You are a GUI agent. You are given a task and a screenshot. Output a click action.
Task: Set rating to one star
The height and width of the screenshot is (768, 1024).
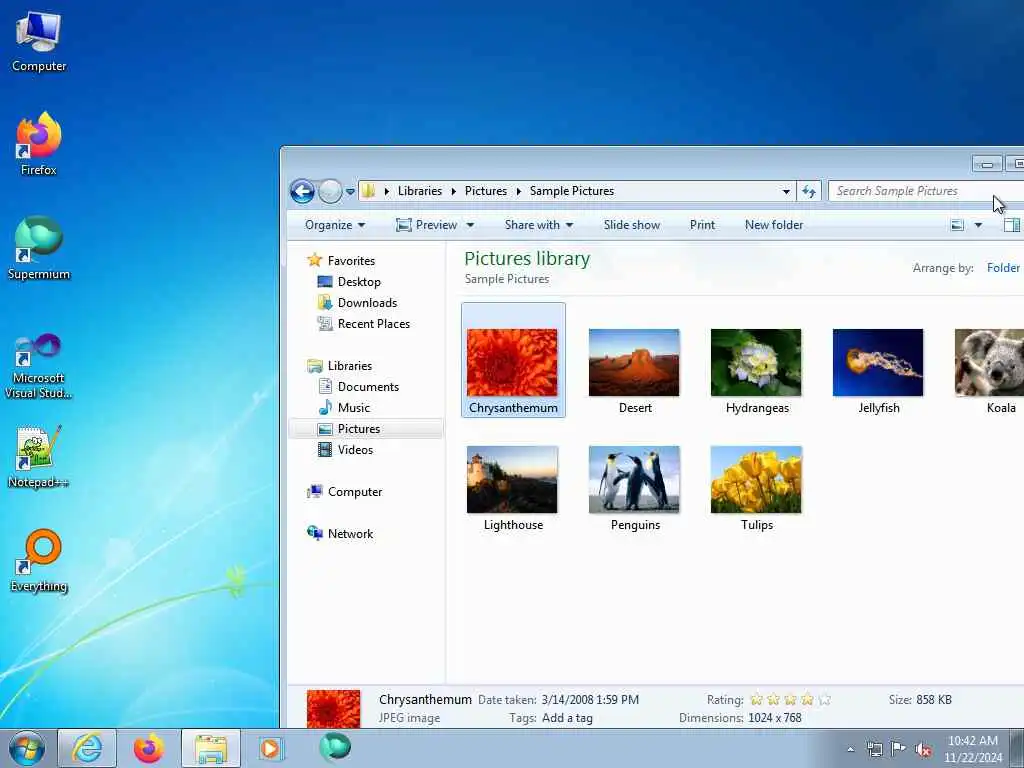[x=757, y=699]
